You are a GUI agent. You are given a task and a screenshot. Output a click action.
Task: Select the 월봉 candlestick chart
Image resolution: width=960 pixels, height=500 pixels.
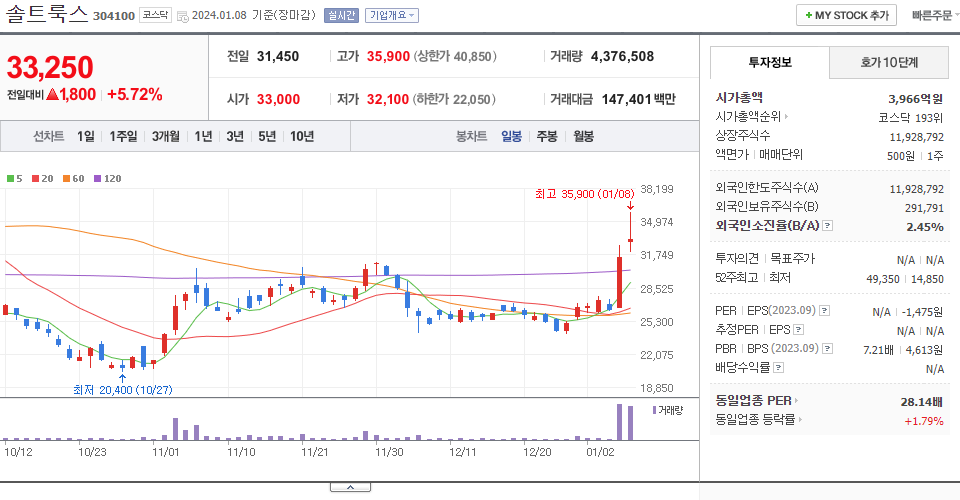click(x=583, y=136)
